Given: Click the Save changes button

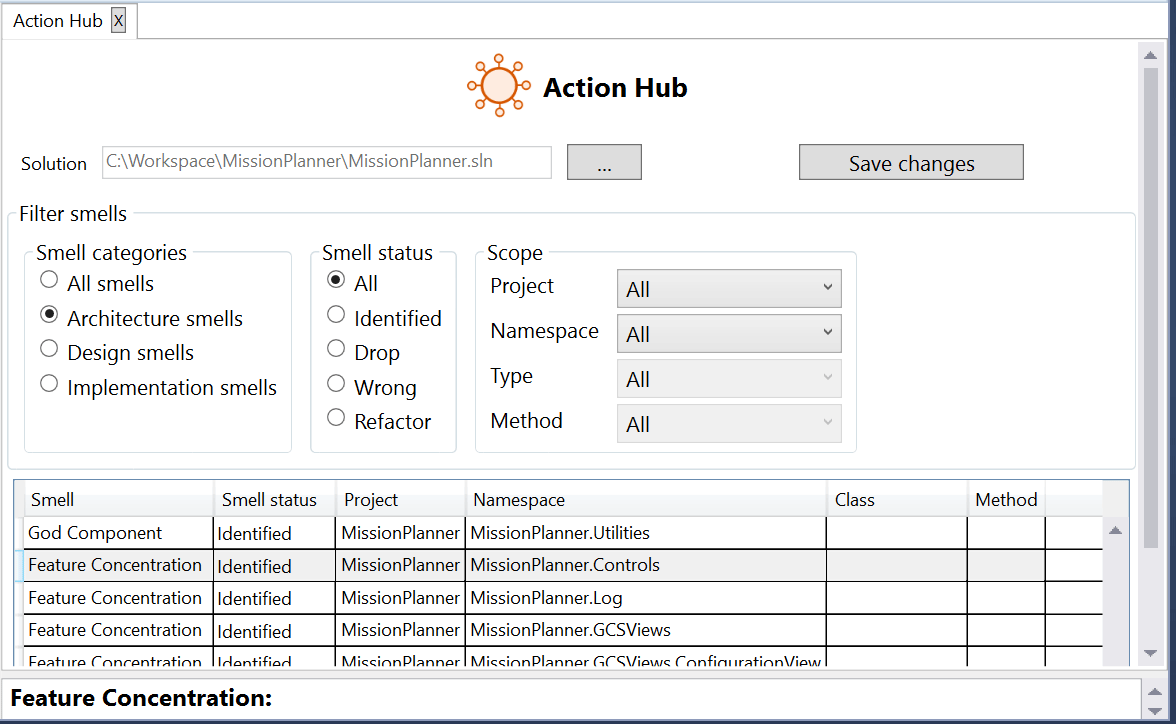Looking at the screenshot, I should (911, 163).
